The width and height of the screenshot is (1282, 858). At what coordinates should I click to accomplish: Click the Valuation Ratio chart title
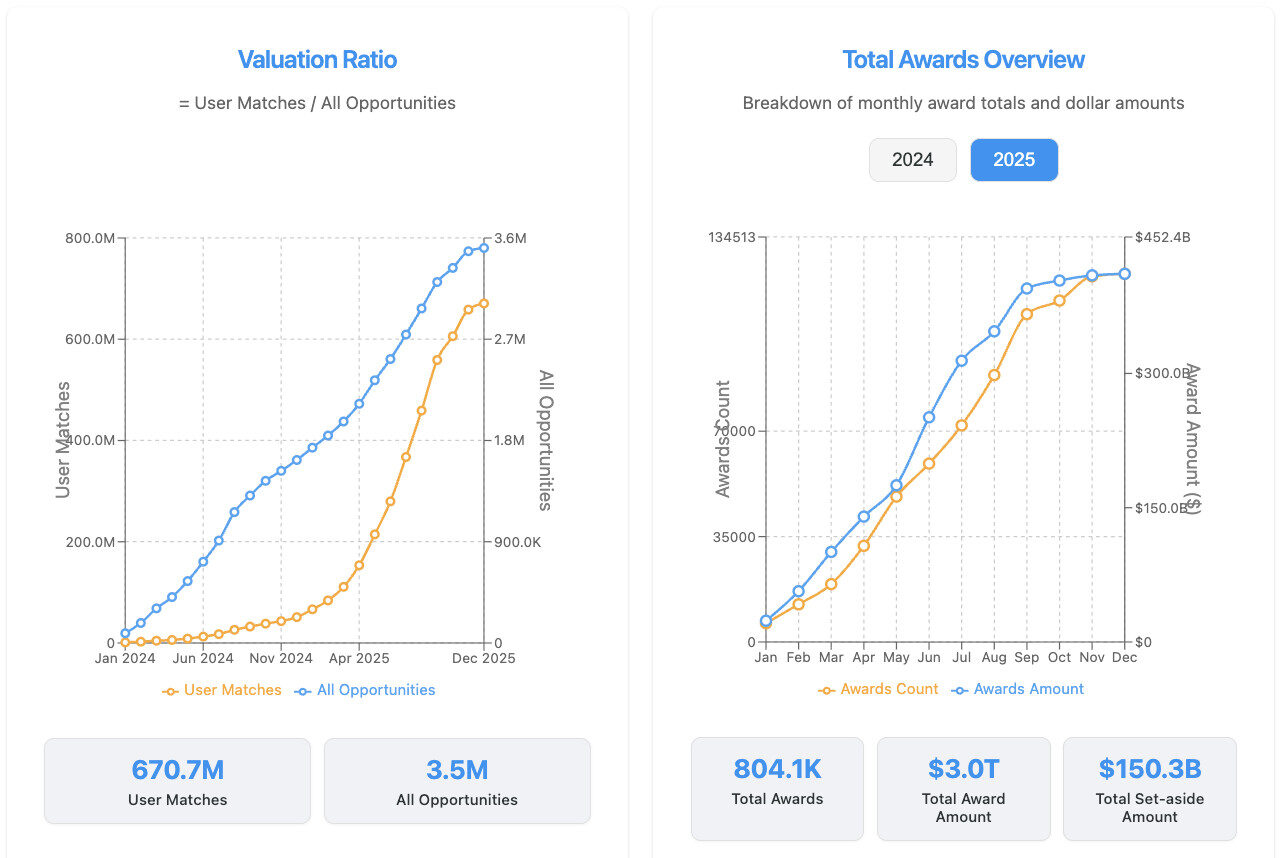(317, 60)
